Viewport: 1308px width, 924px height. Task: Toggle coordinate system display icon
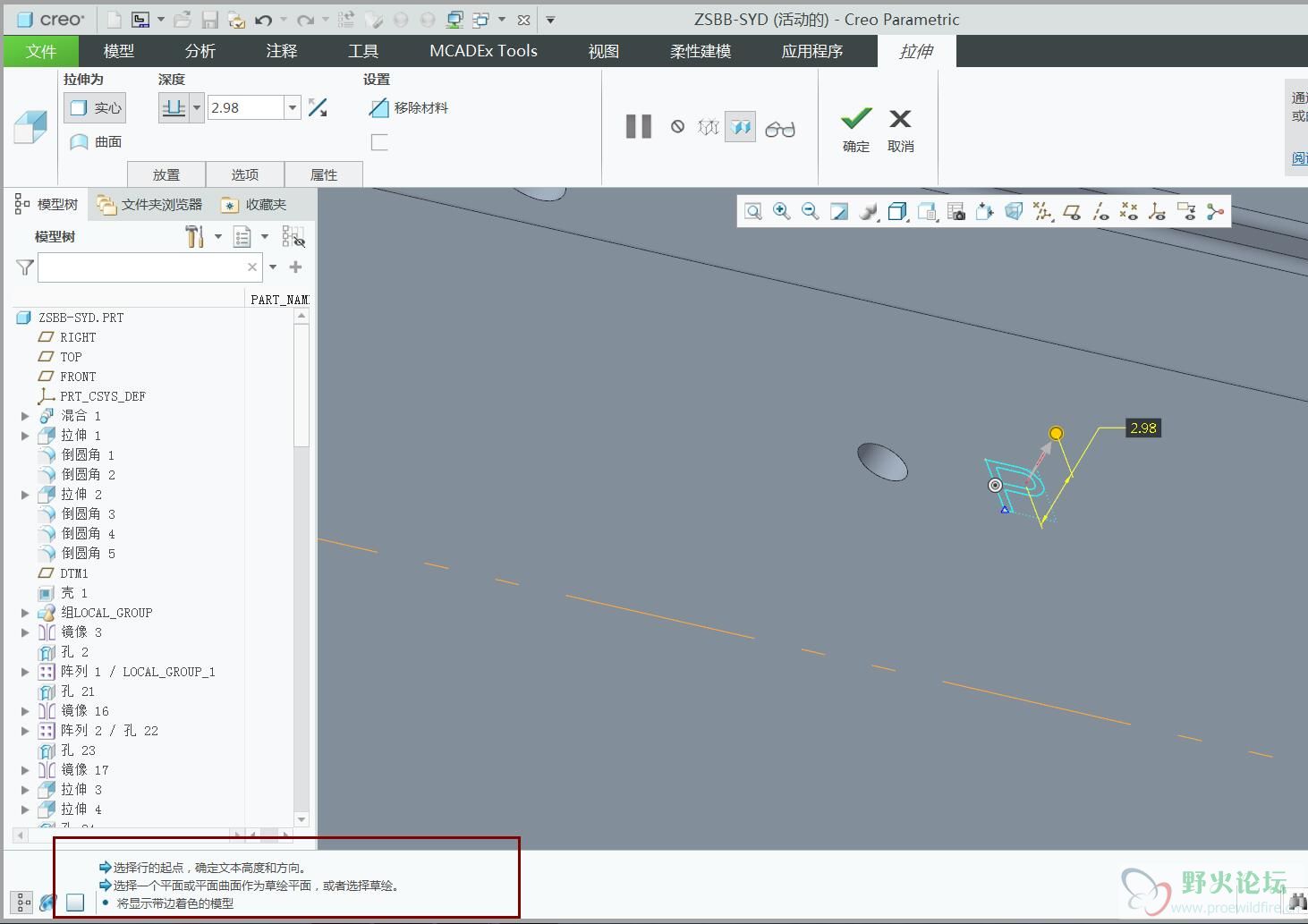(x=1158, y=212)
